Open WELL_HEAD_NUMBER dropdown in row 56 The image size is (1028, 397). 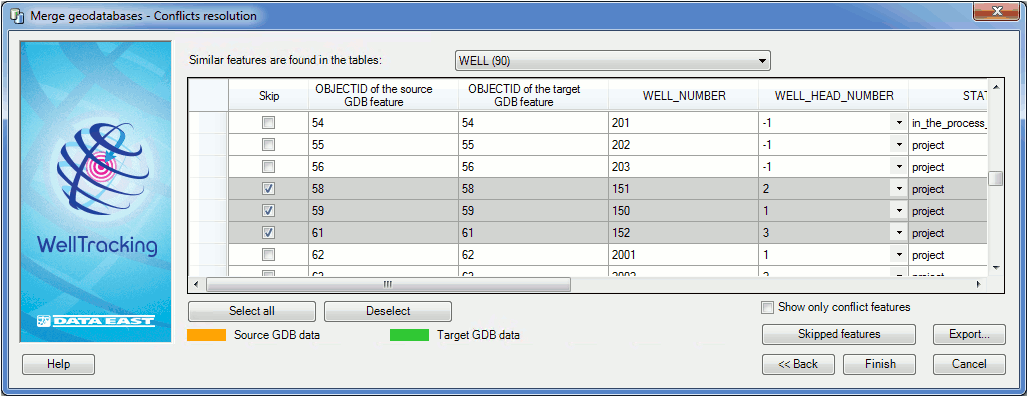click(x=898, y=167)
